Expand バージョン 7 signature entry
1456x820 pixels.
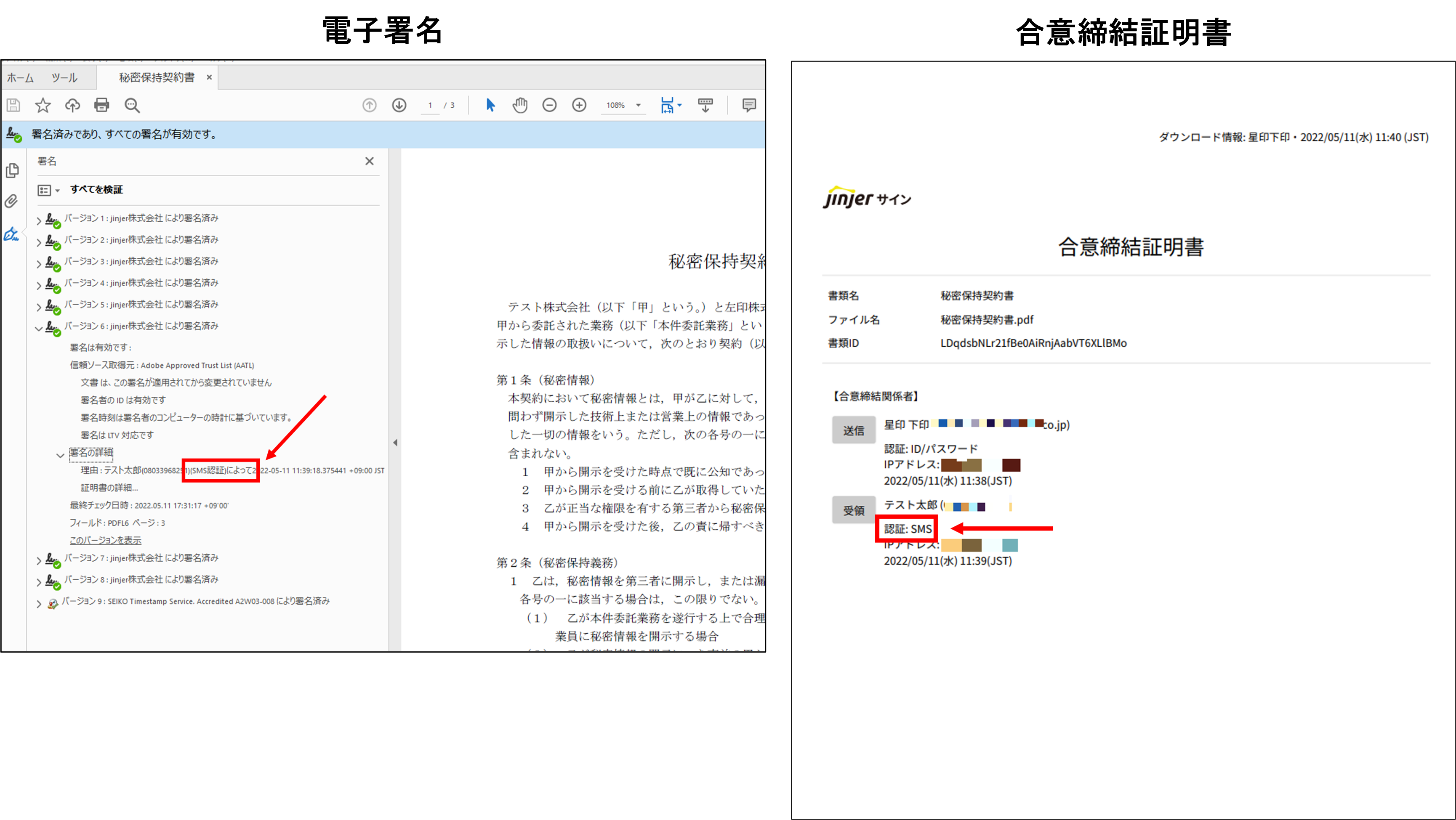click(x=38, y=560)
